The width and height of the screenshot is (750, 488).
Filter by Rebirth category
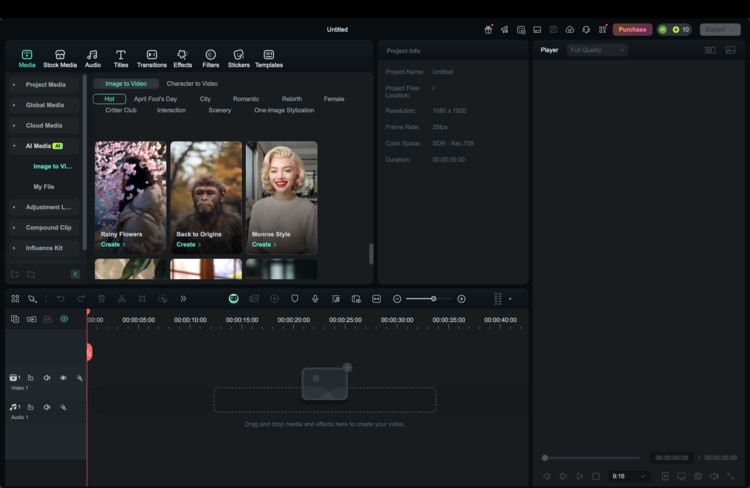pyautogui.click(x=292, y=99)
